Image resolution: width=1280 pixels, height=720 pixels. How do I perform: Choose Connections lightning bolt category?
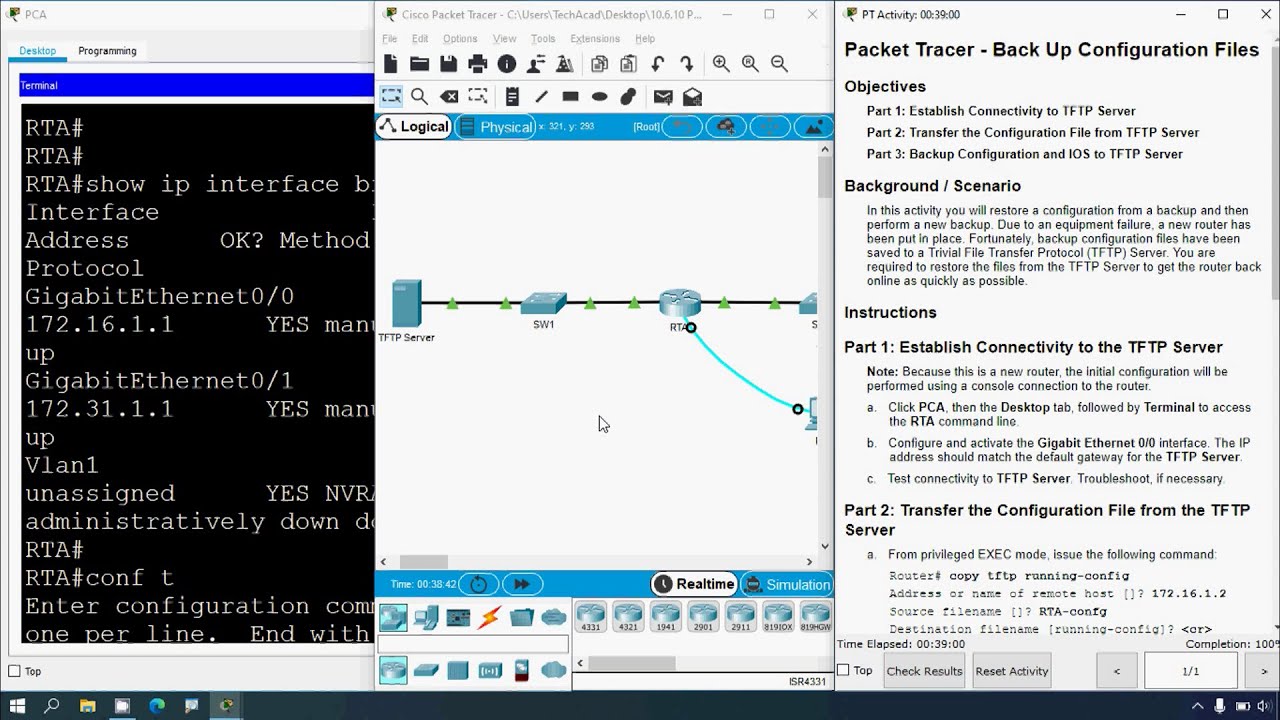[x=490, y=618]
